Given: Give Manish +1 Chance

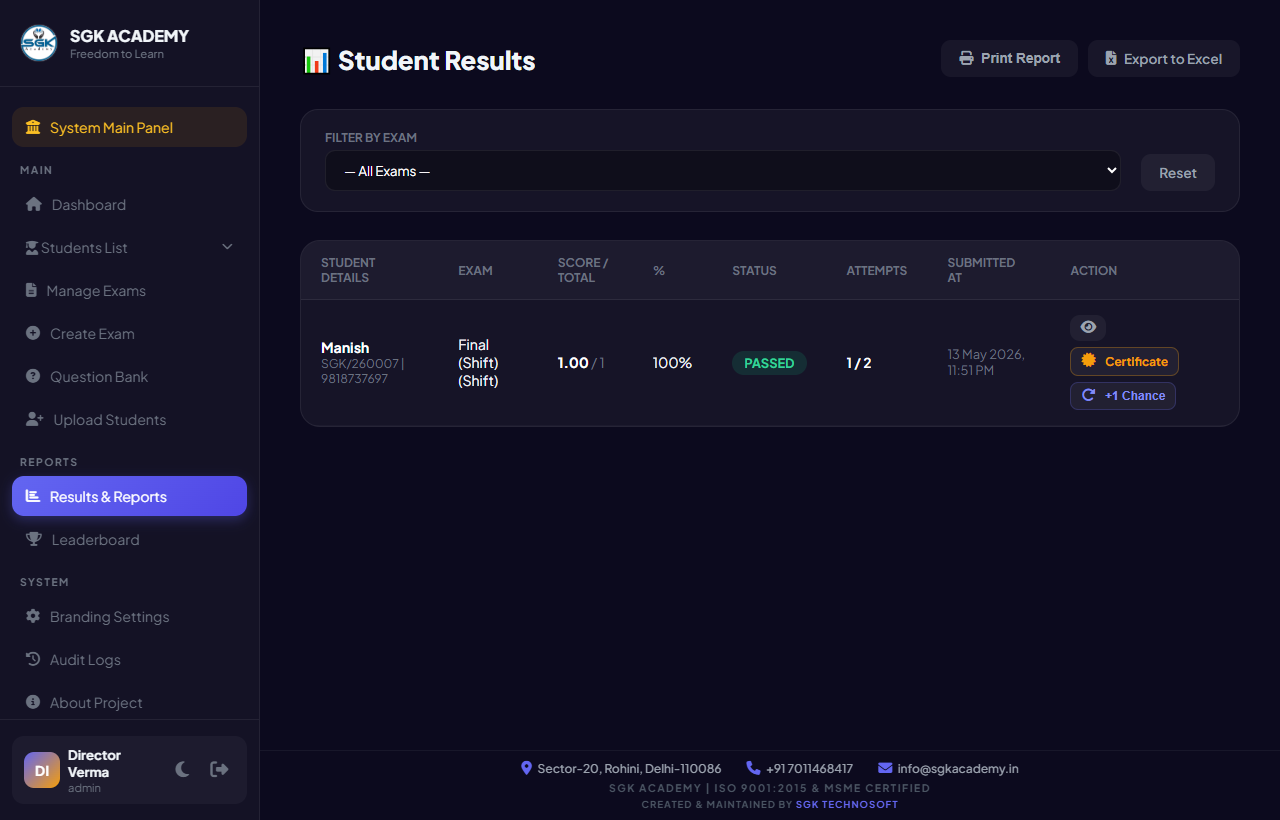Looking at the screenshot, I should (1123, 396).
